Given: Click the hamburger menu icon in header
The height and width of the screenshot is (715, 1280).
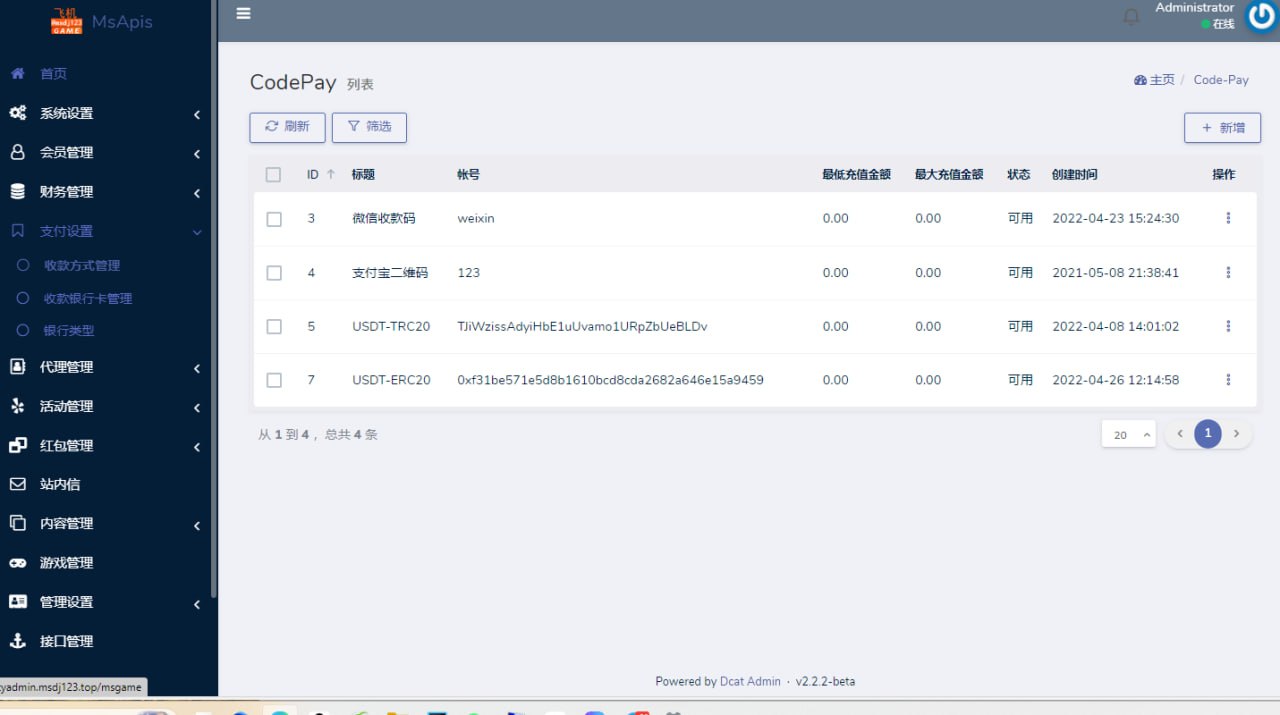Looking at the screenshot, I should pyautogui.click(x=243, y=14).
